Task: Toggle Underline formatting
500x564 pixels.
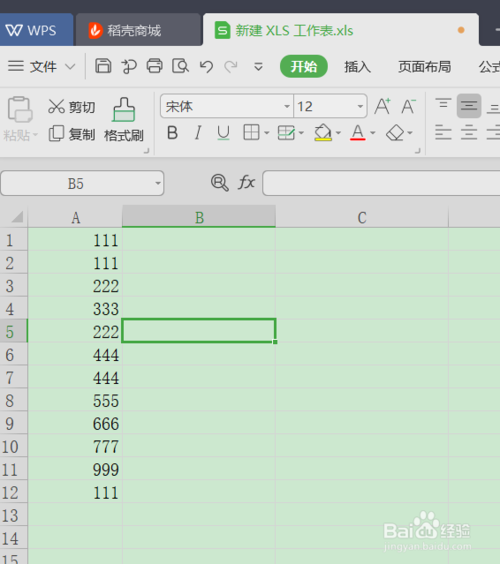Action: [x=223, y=133]
